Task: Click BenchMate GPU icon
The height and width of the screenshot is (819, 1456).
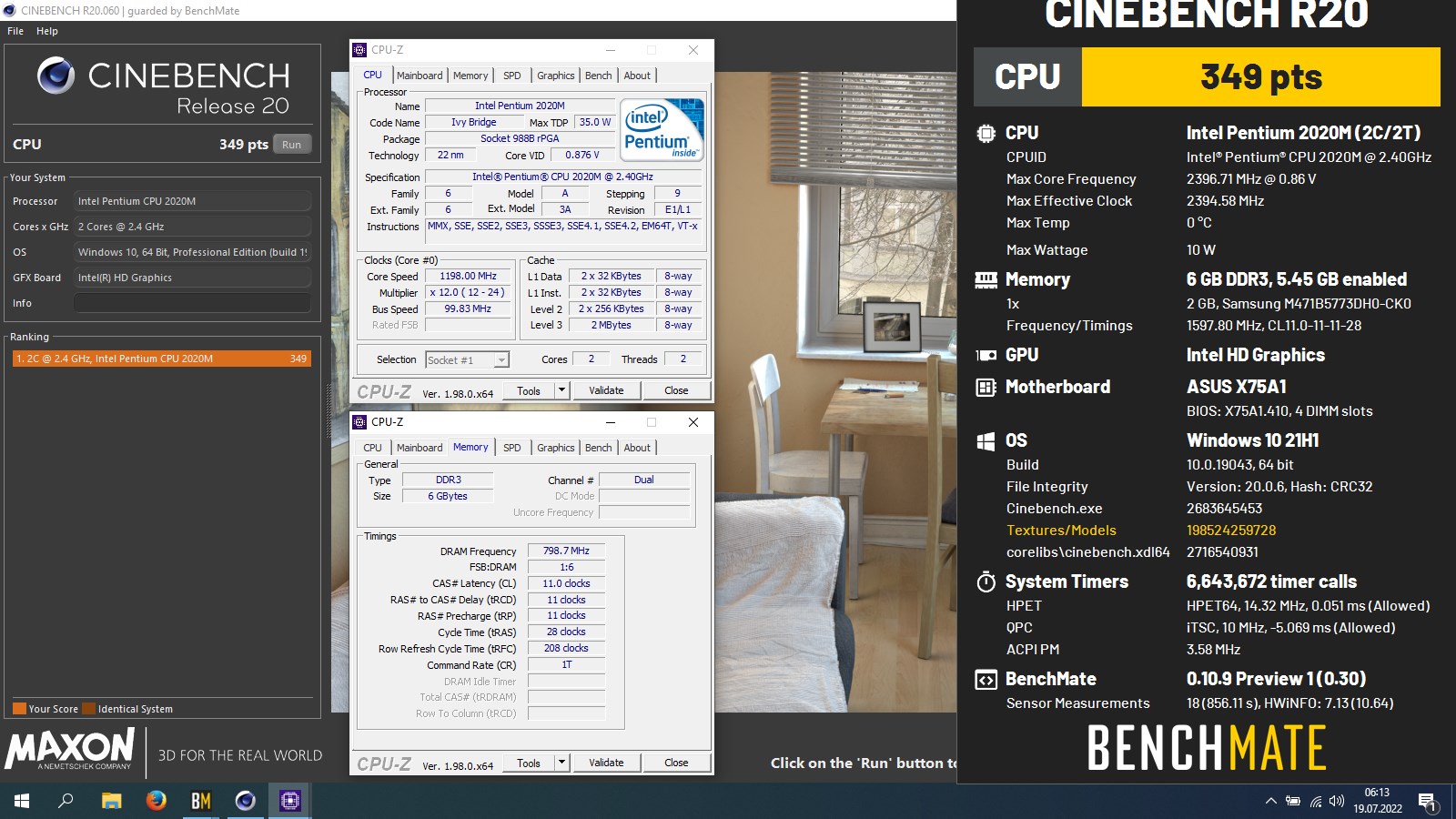Action: coord(986,355)
